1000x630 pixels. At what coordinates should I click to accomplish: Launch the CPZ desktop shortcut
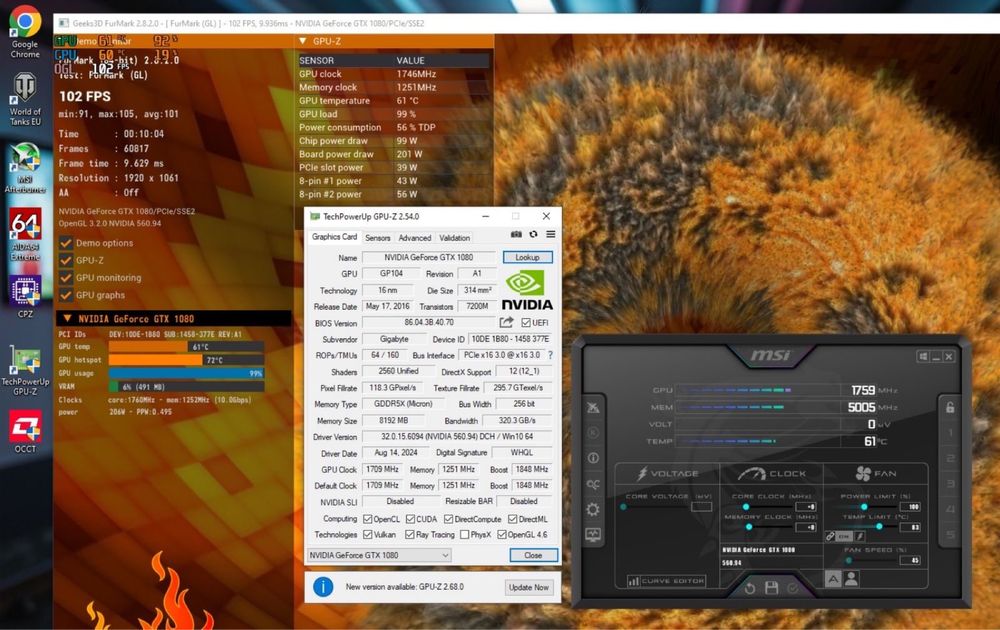[25, 297]
